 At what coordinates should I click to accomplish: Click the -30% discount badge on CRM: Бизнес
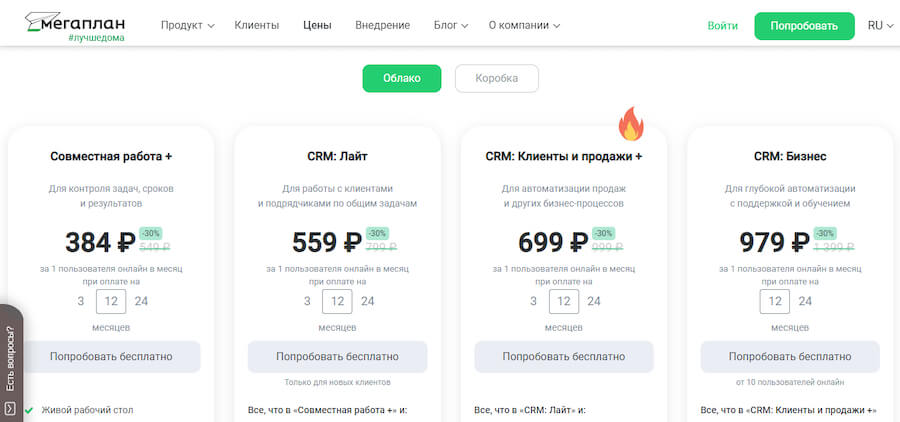[826, 233]
